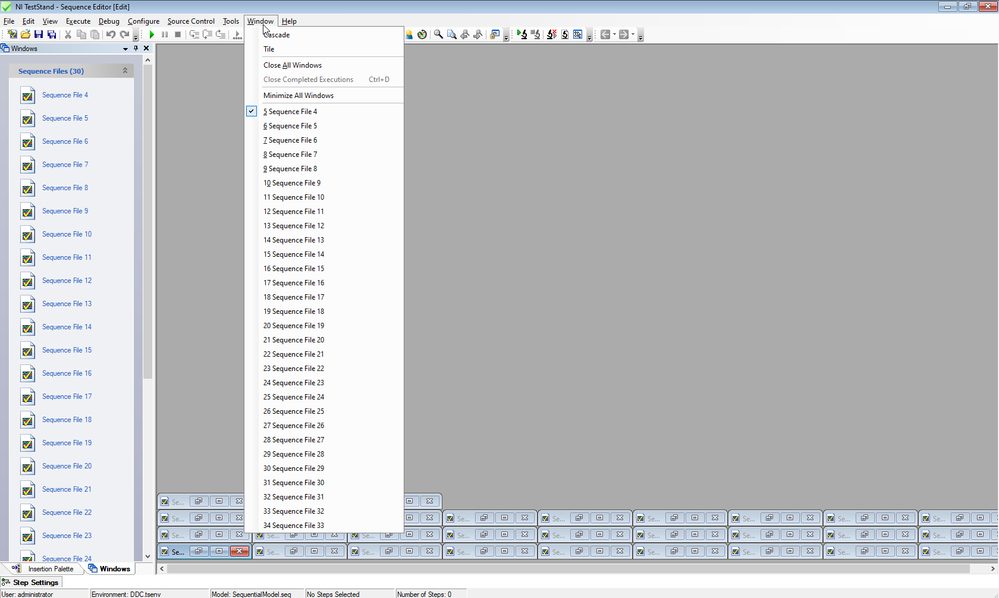Open the navigation toolbar overflow options arrow

640,36
